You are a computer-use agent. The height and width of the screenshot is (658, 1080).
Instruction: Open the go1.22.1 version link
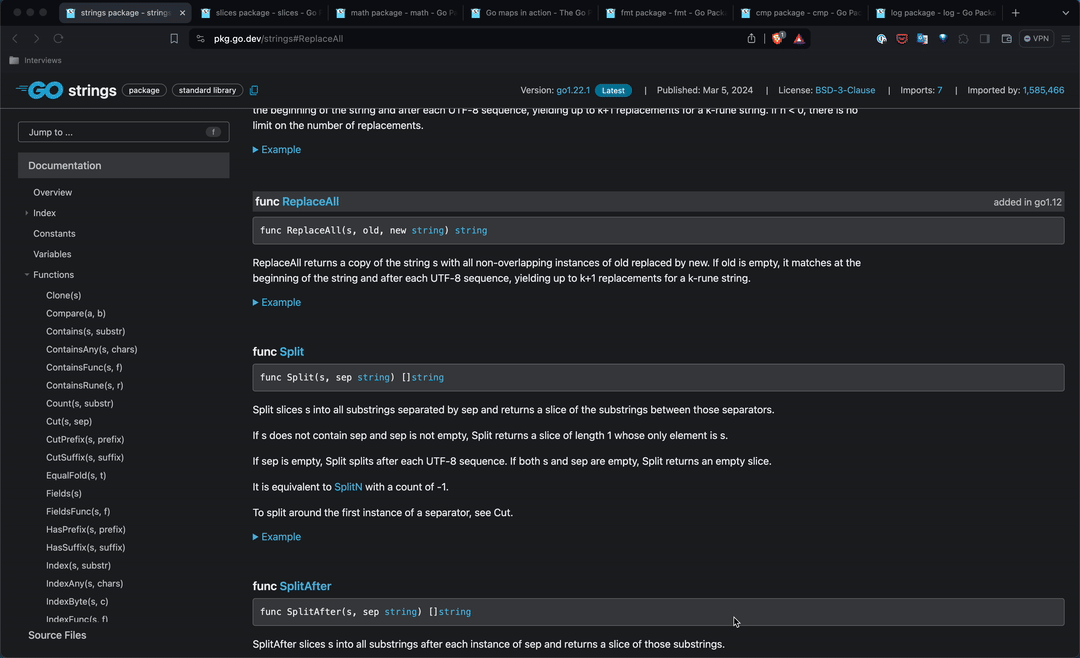click(573, 90)
